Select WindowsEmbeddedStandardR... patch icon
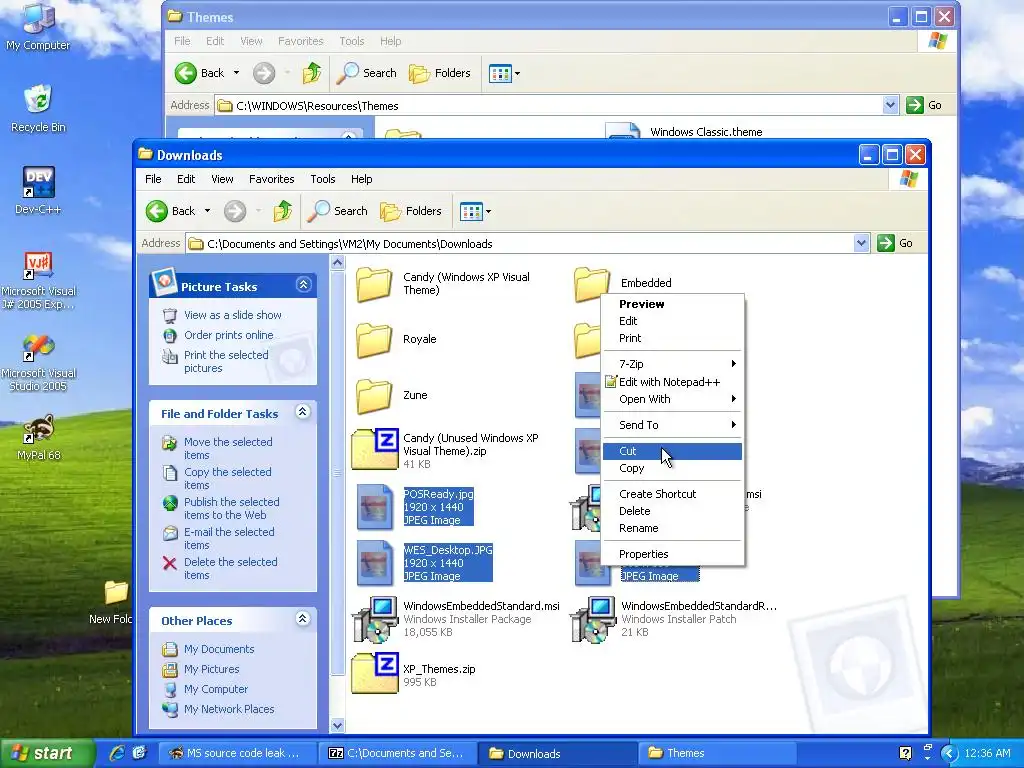Screen dimensions: 1024x768 click(592, 620)
